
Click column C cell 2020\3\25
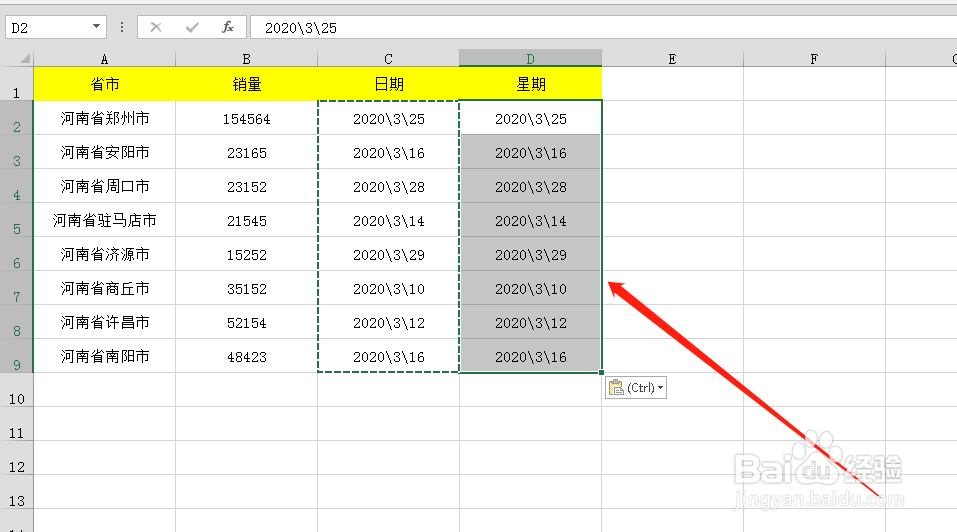388,118
